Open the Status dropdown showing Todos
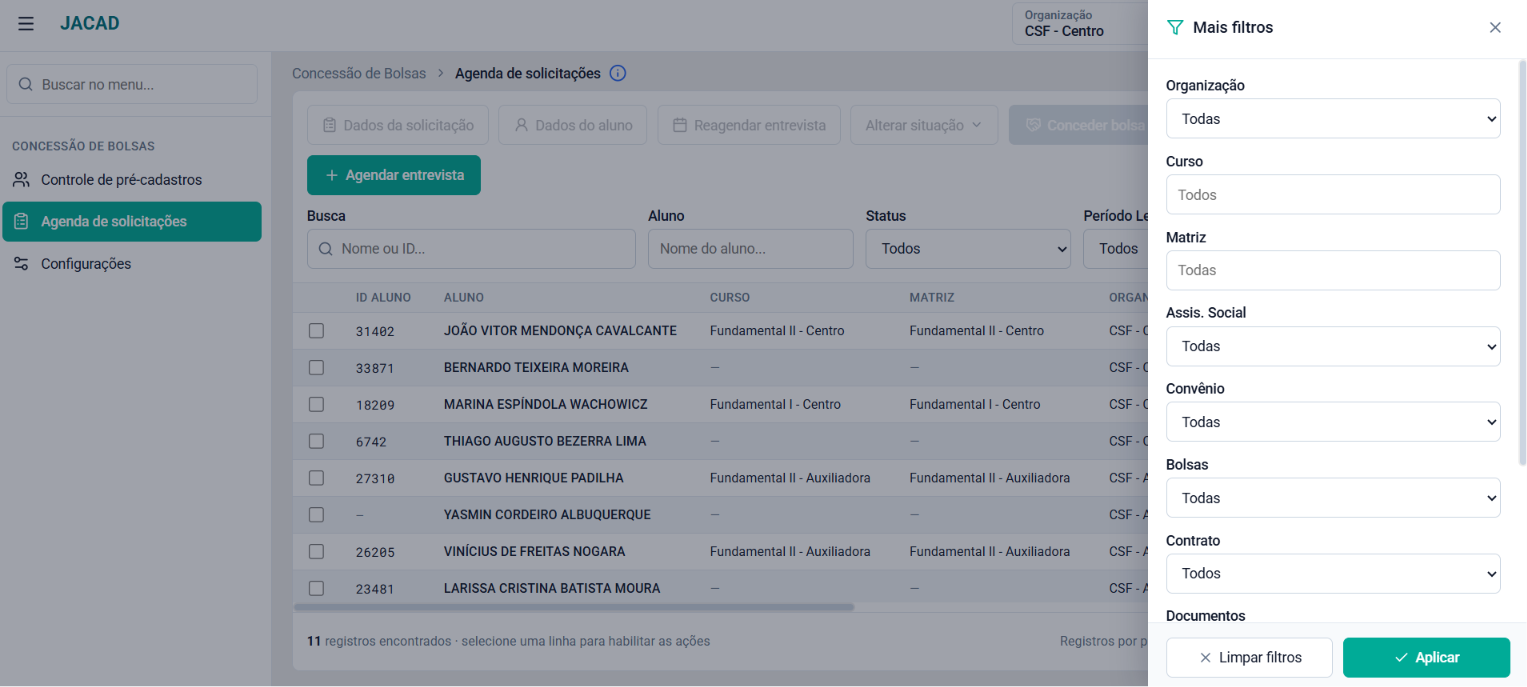Viewport: 1527px width, 687px height. [x=968, y=249]
